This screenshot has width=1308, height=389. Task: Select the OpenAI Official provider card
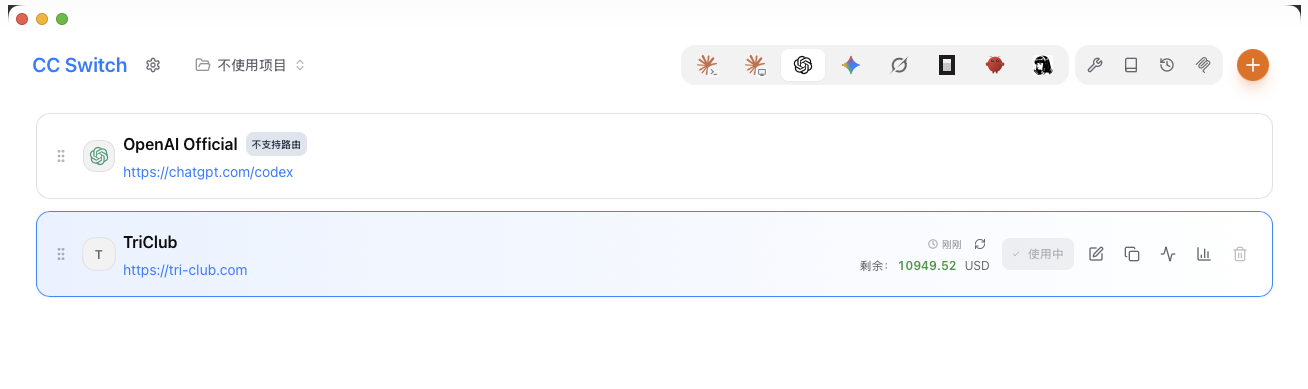coord(654,156)
